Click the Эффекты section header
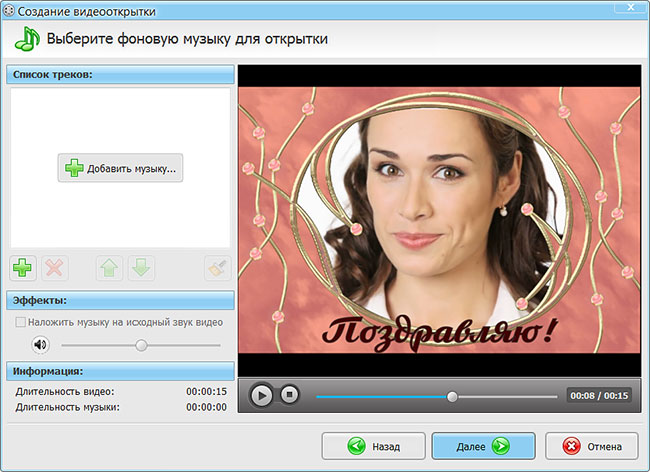 tap(120, 300)
